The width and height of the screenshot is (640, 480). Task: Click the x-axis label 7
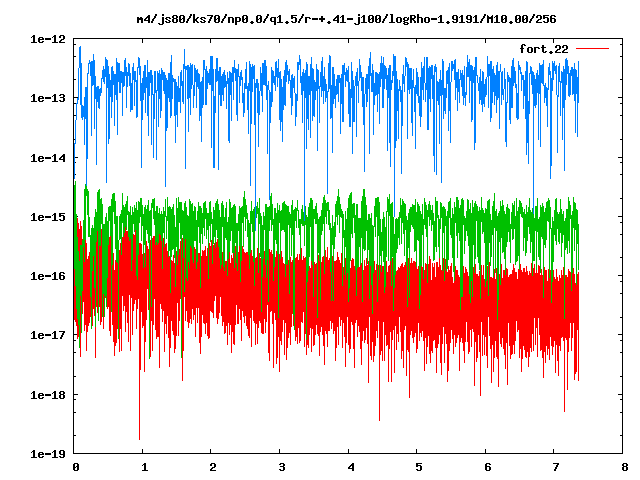click(x=556, y=467)
